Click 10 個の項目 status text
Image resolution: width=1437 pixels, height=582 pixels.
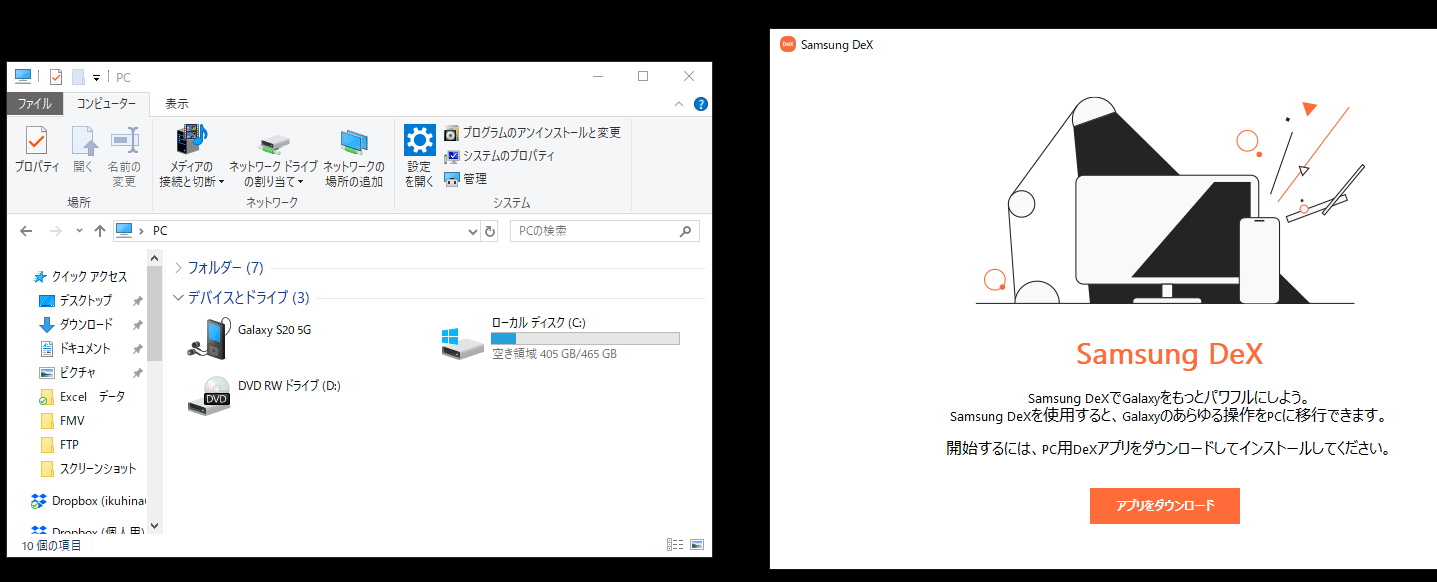(x=52, y=545)
